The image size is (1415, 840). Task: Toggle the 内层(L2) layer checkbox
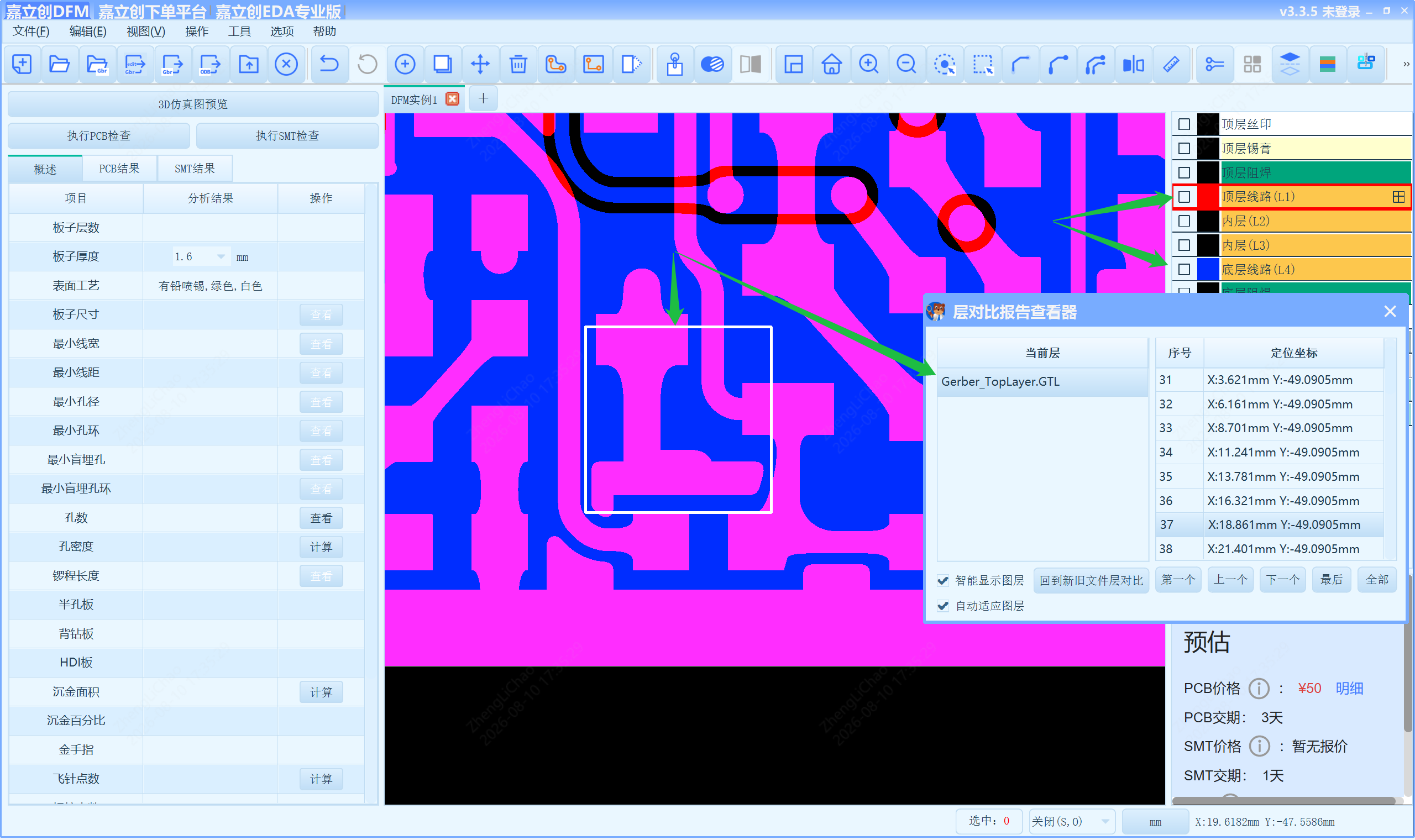tap(1184, 221)
